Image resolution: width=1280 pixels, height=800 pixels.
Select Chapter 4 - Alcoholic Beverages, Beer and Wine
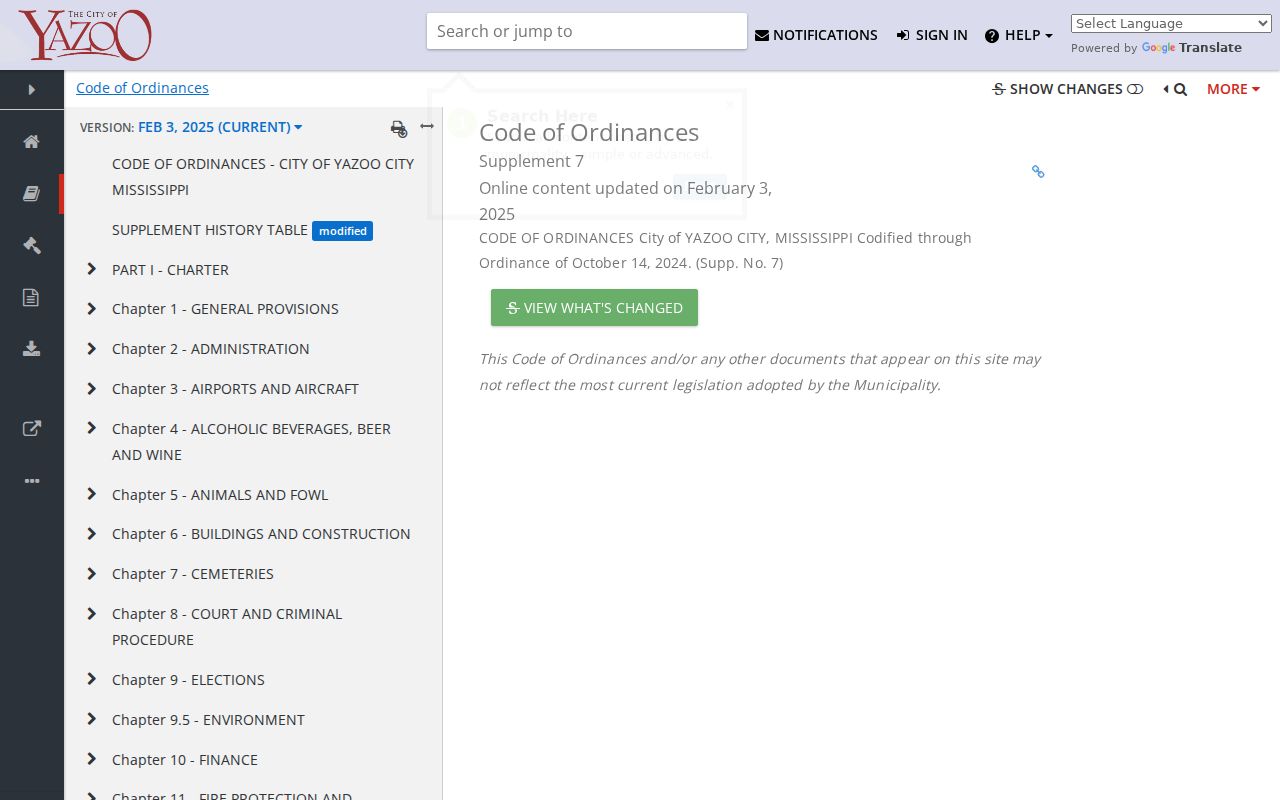251,442
